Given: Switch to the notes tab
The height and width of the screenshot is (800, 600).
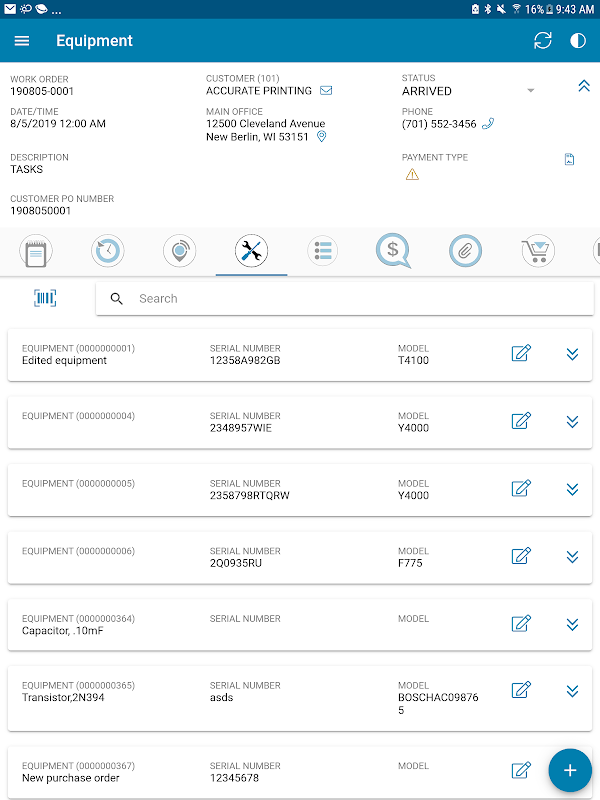Looking at the screenshot, I should [x=36, y=251].
